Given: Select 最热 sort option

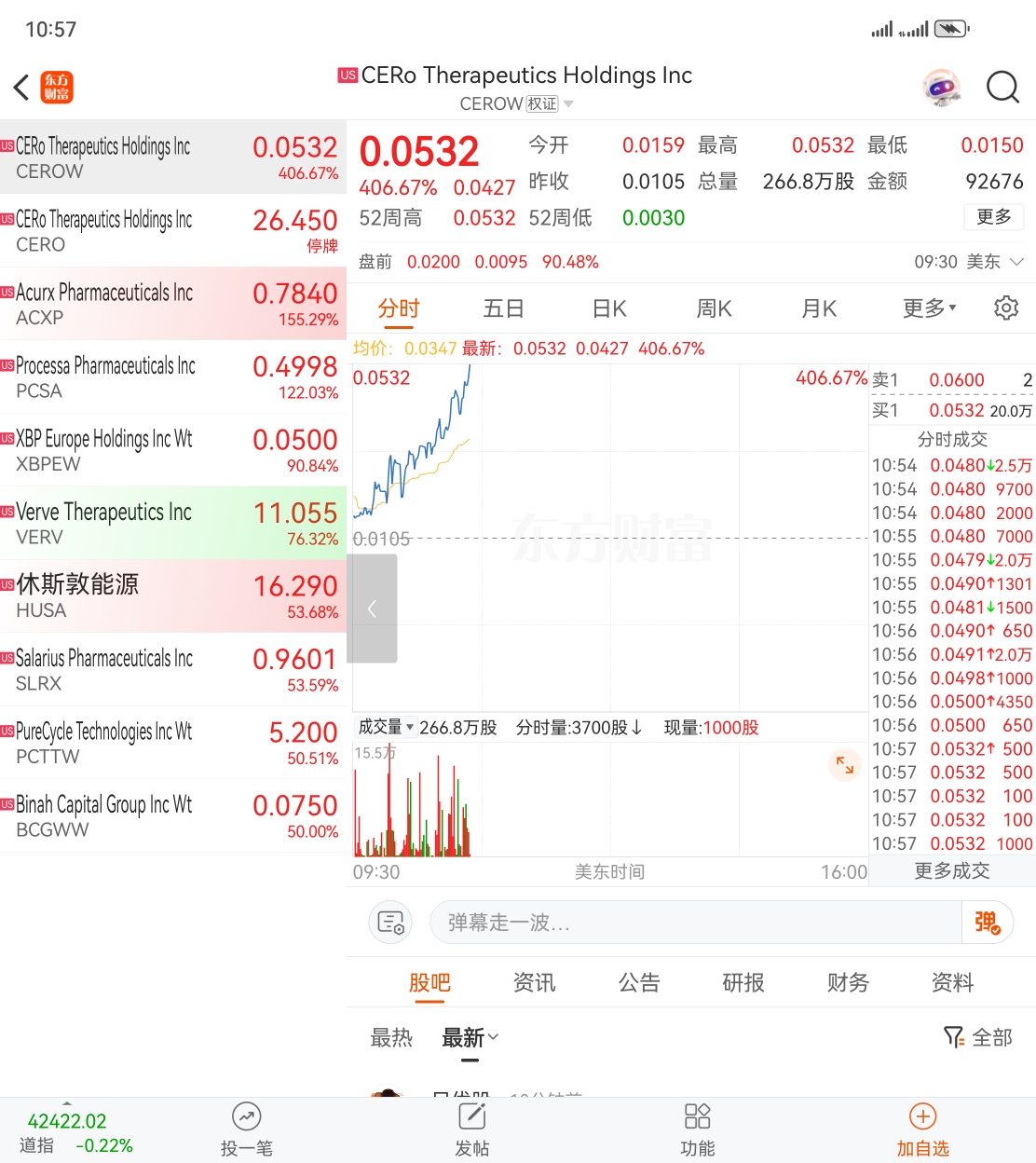Looking at the screenshot, I should [391, 1037].
